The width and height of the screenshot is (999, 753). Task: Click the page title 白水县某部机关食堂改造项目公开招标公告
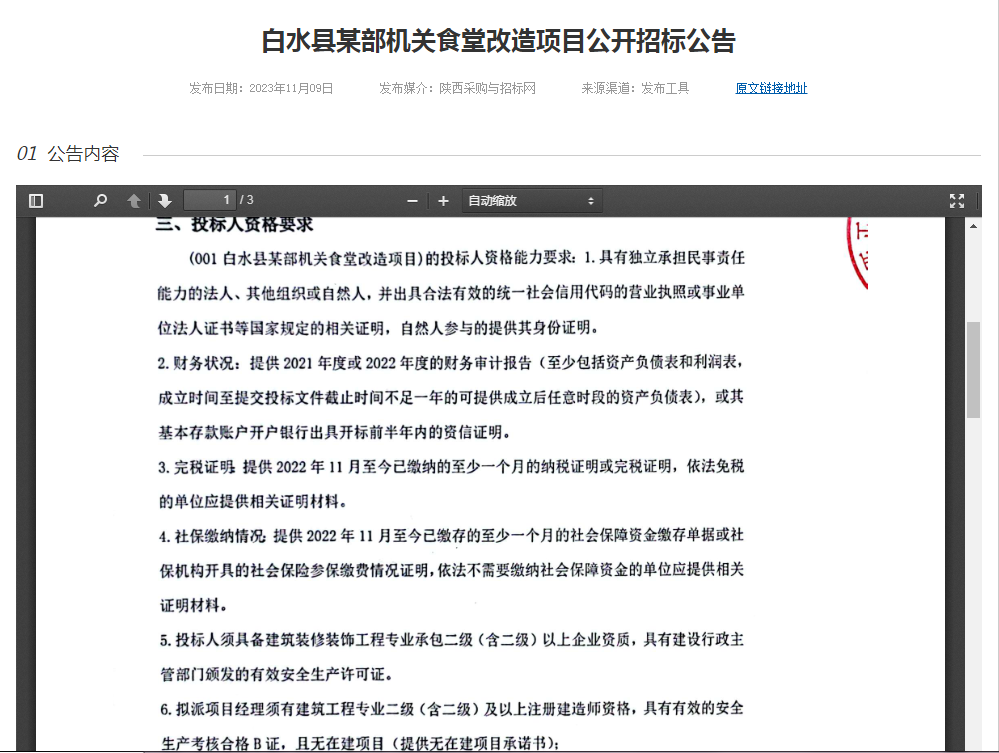pyautogui.click(x=499, y=41)
